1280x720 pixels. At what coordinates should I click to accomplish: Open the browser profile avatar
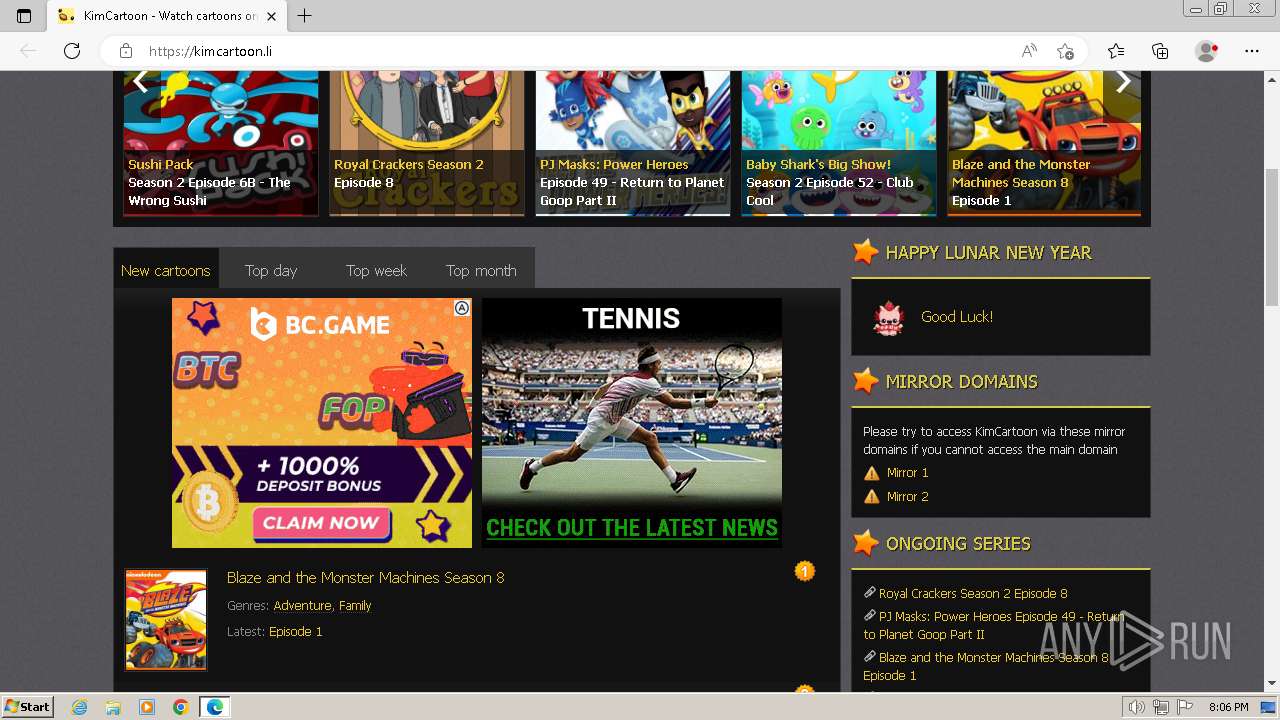tap(1207, 51)
